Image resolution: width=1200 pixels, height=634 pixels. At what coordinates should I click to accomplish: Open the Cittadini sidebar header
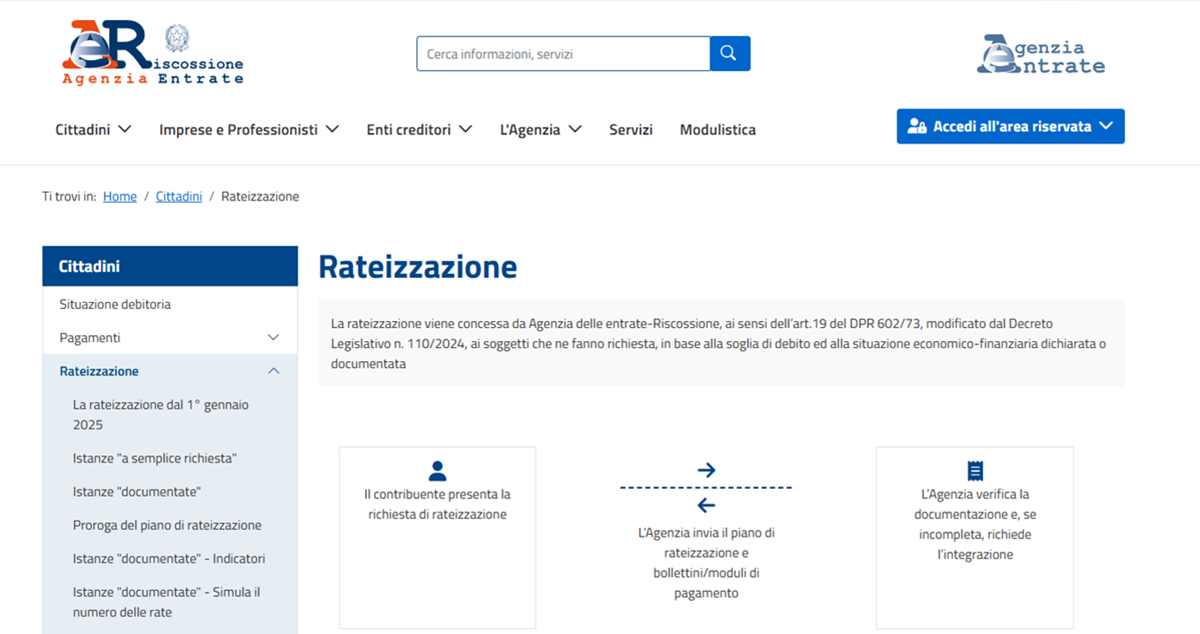coord(170,266)
